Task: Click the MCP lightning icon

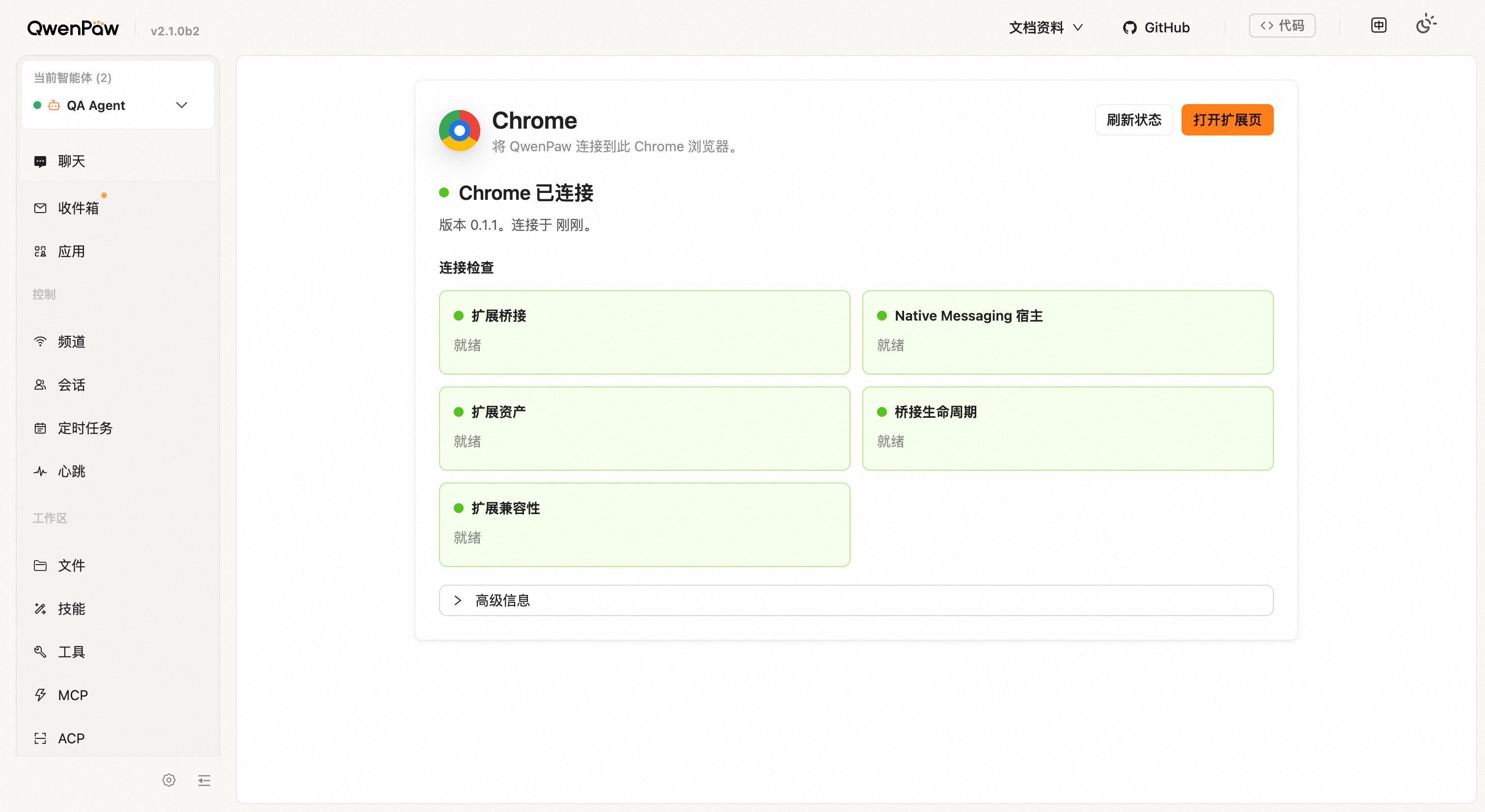Action: (x=40, y=695)
